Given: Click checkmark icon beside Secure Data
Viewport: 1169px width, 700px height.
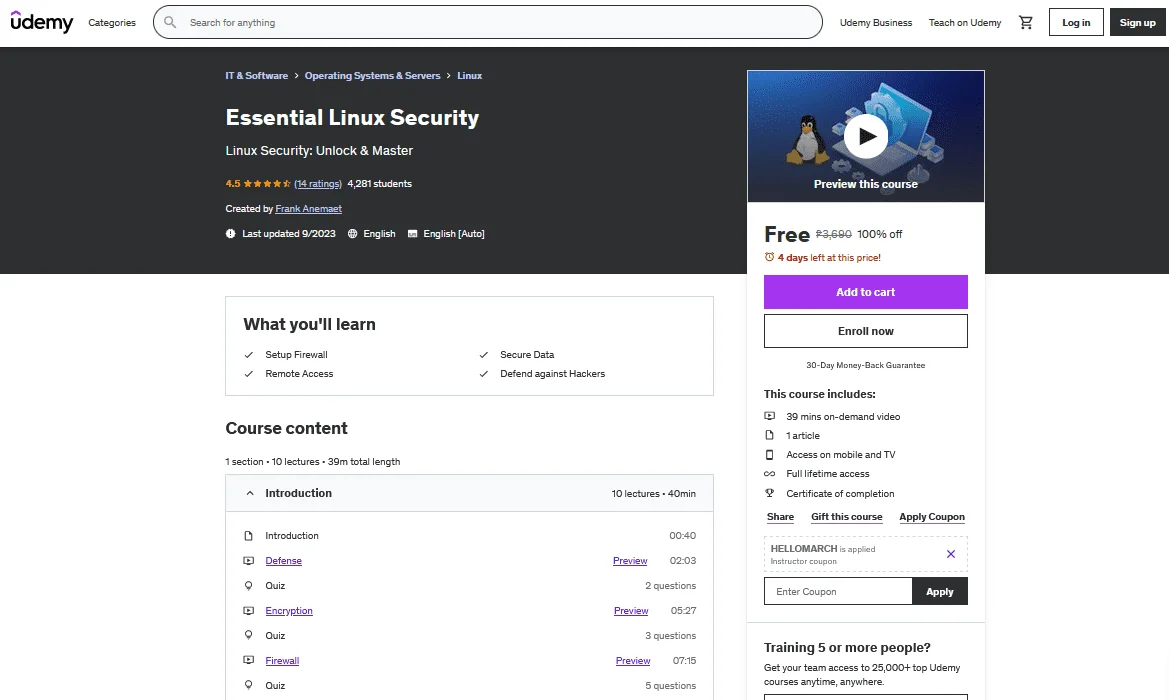Looking at the screenshot, I should click(484, 355).
